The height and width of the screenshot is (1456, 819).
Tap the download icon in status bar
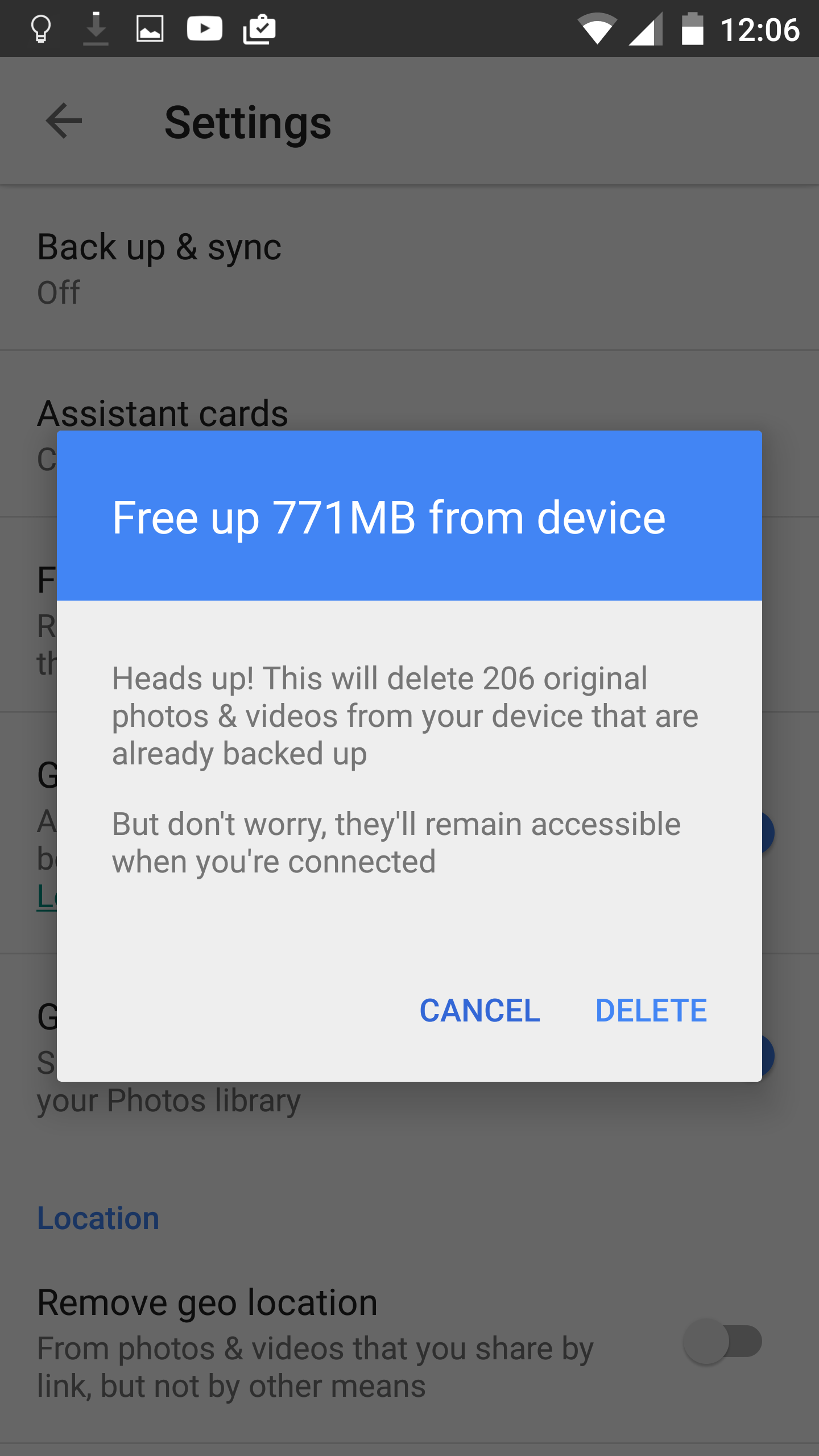click(x=96, y=28)
